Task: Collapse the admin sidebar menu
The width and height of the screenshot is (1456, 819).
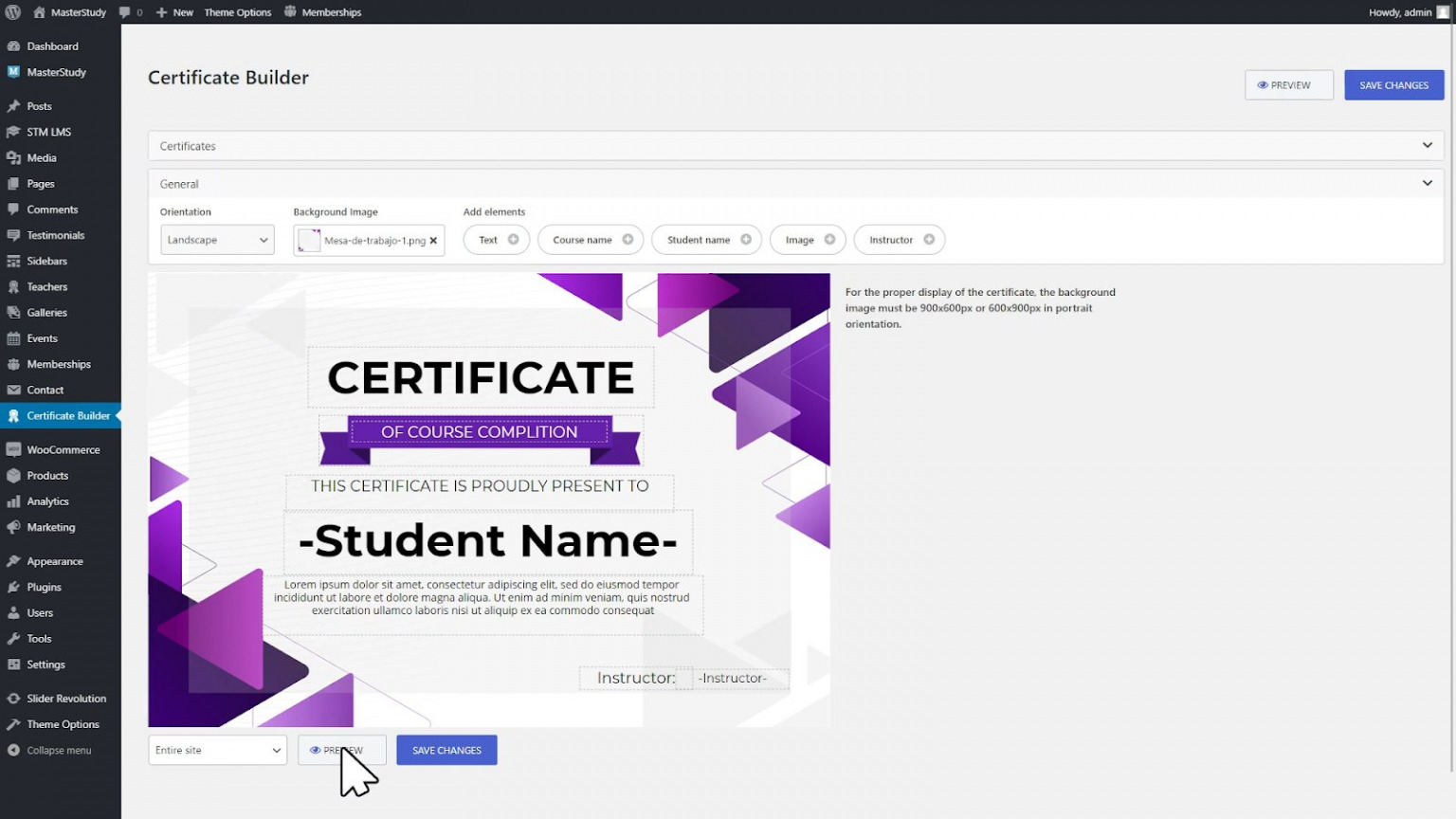Action: pyautogui.click(x=59, y=750)
